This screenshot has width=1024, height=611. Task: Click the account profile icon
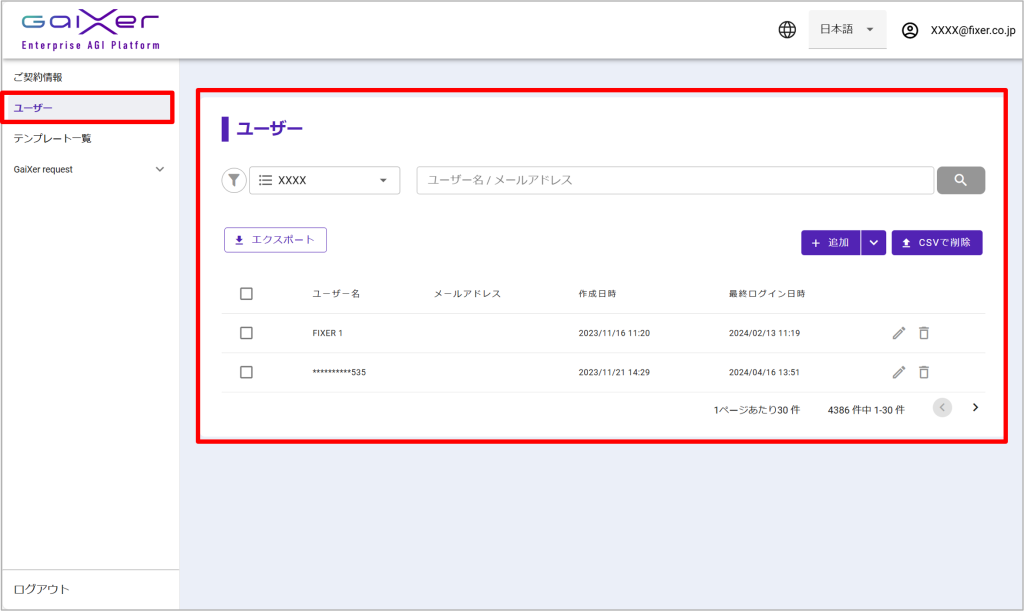[910, 30]
